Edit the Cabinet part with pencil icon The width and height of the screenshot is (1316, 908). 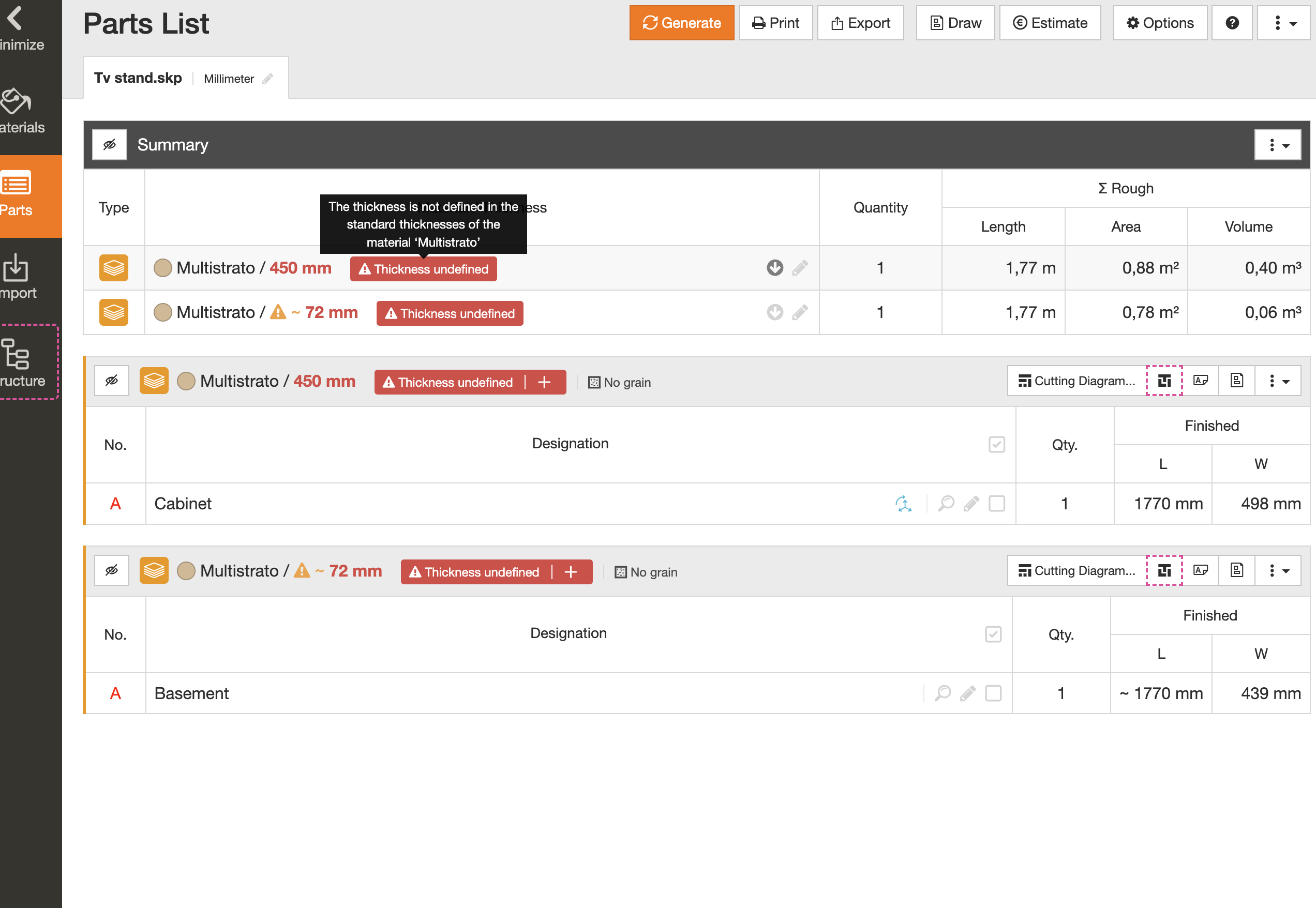pos(971,504)
